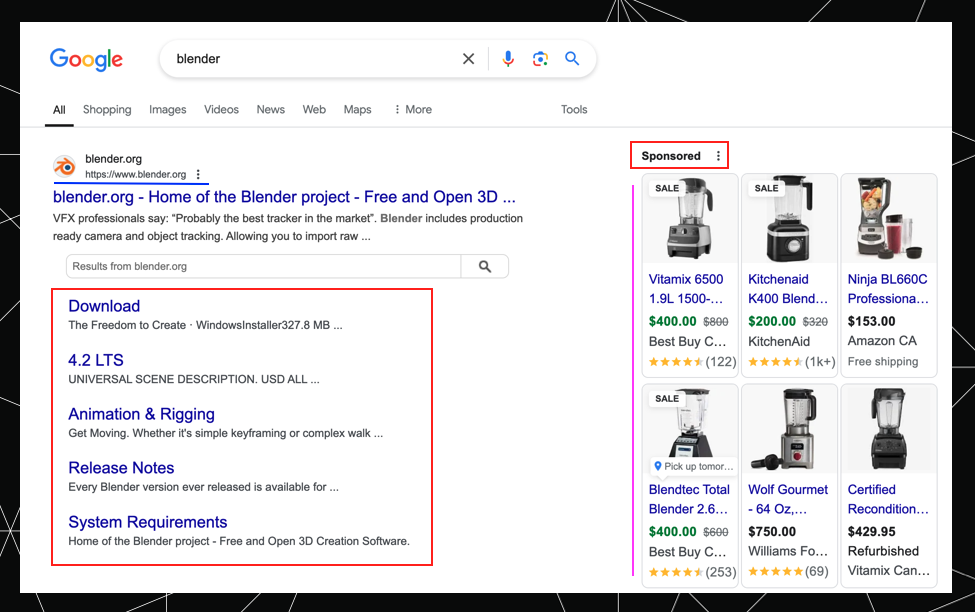Image resolution: width=975 pixels, height=612 pixels.
Task: Switch to the Images tab
Action: tap(167, 110)
